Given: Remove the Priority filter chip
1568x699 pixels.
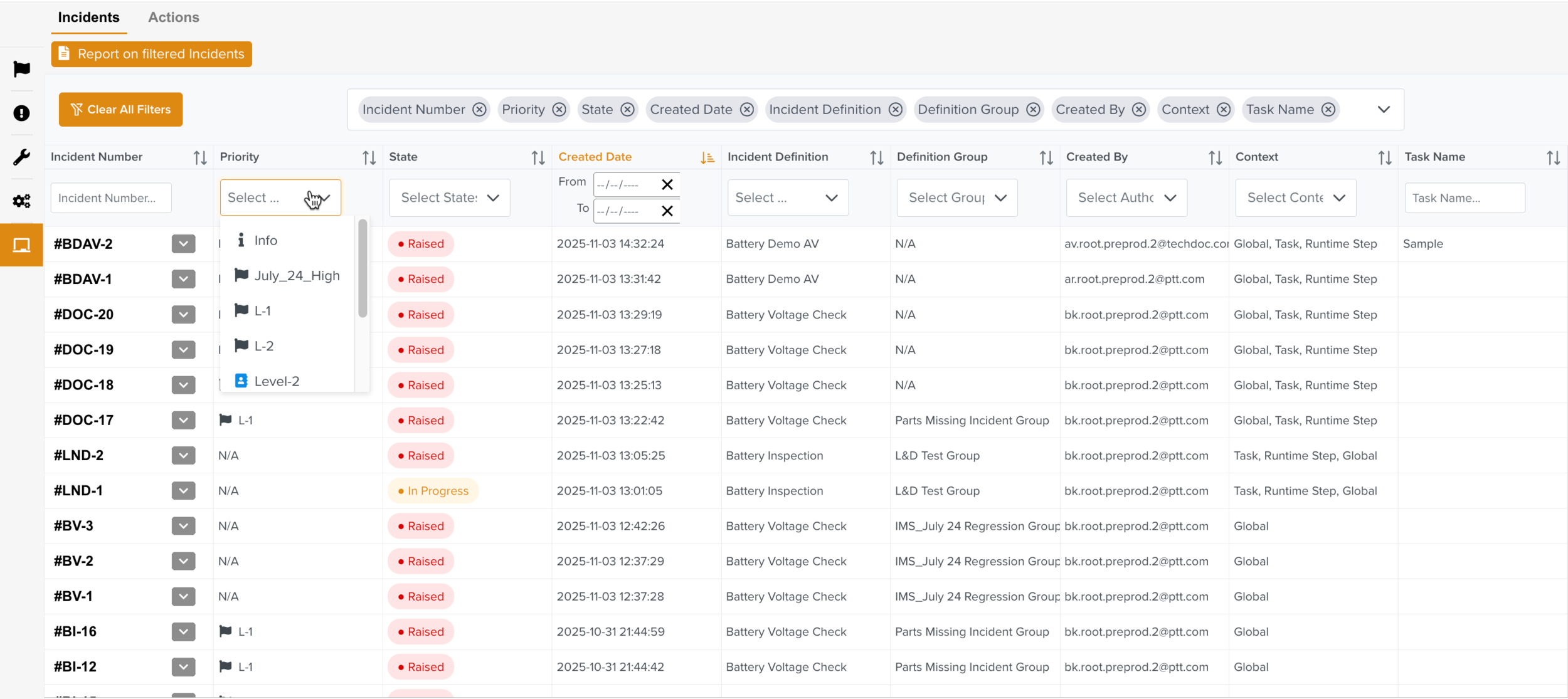Looking at the screenshot, I should tap(559, 110).
